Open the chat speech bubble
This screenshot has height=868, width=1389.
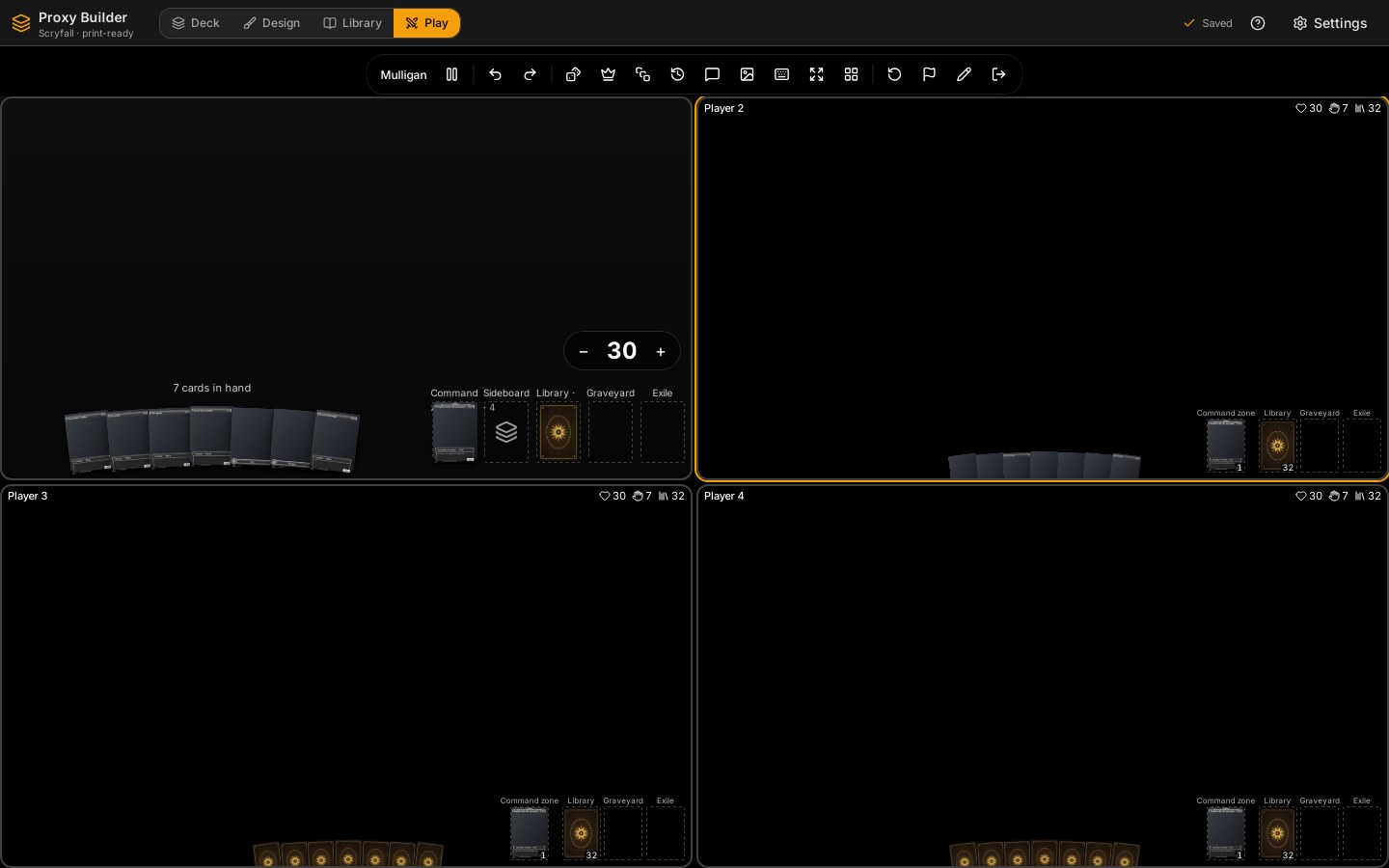713,74
